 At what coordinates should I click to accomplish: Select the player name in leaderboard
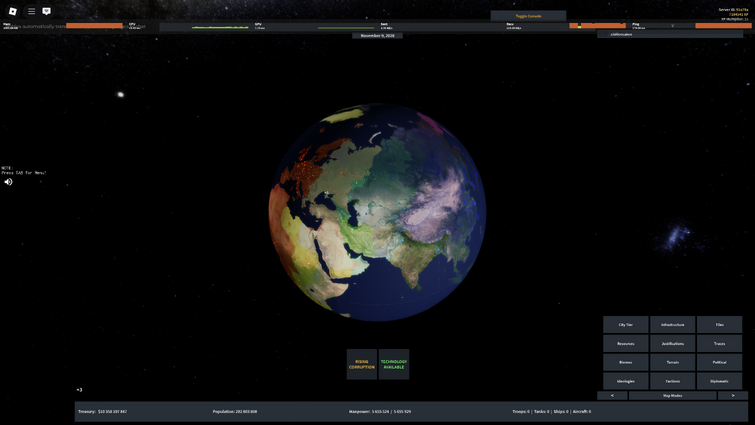(621, 35)
